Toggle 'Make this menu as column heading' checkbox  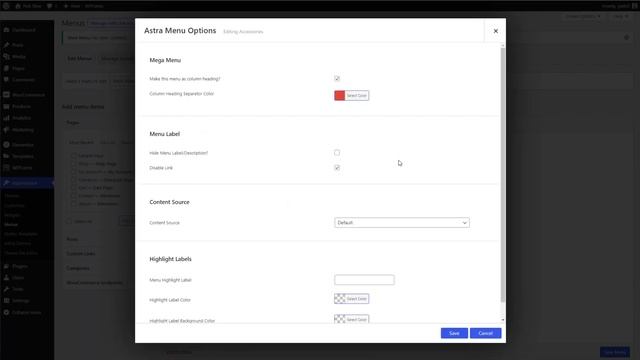(x=337, y=78)
